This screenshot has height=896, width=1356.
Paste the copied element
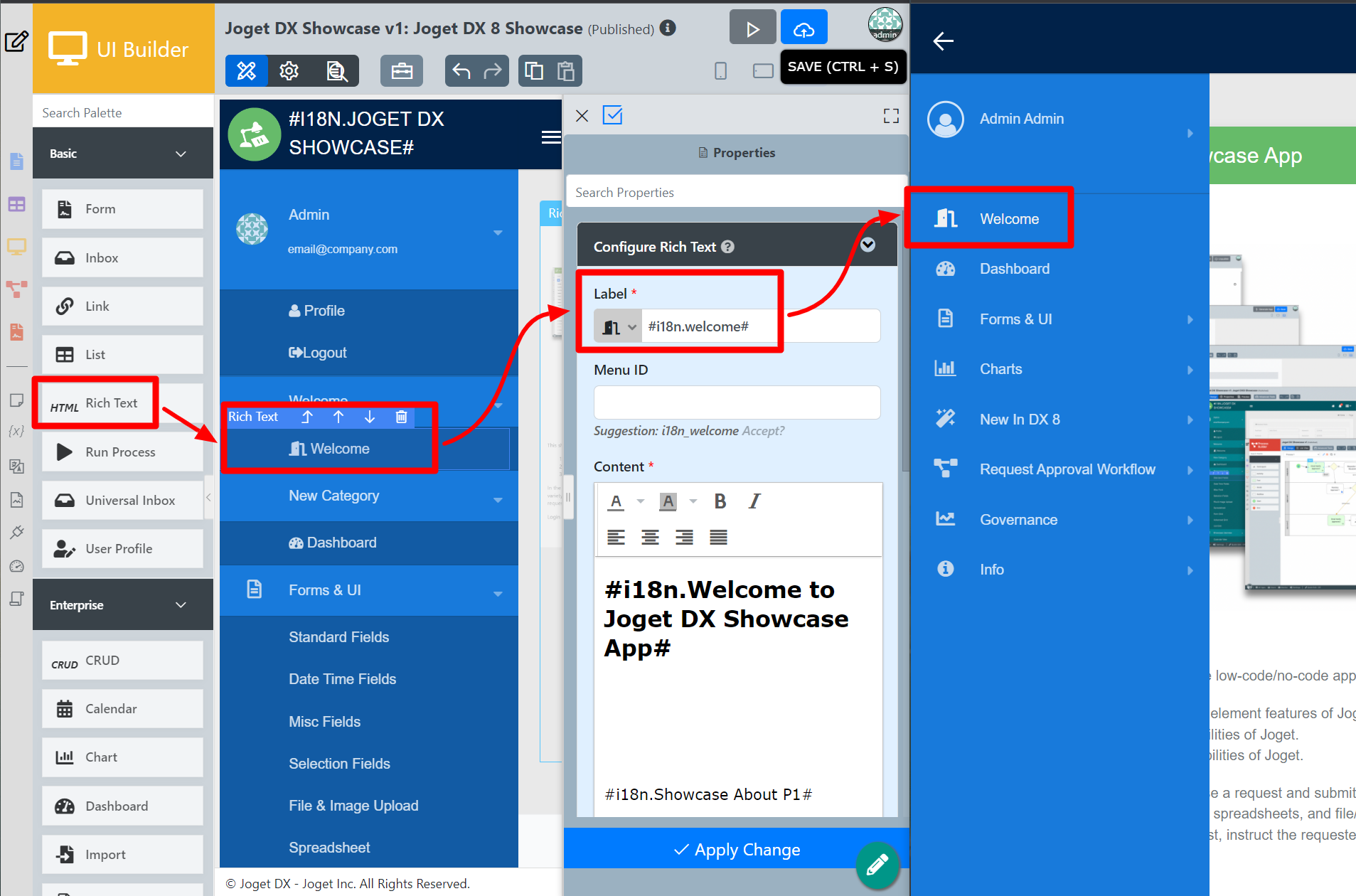(566, 70)
